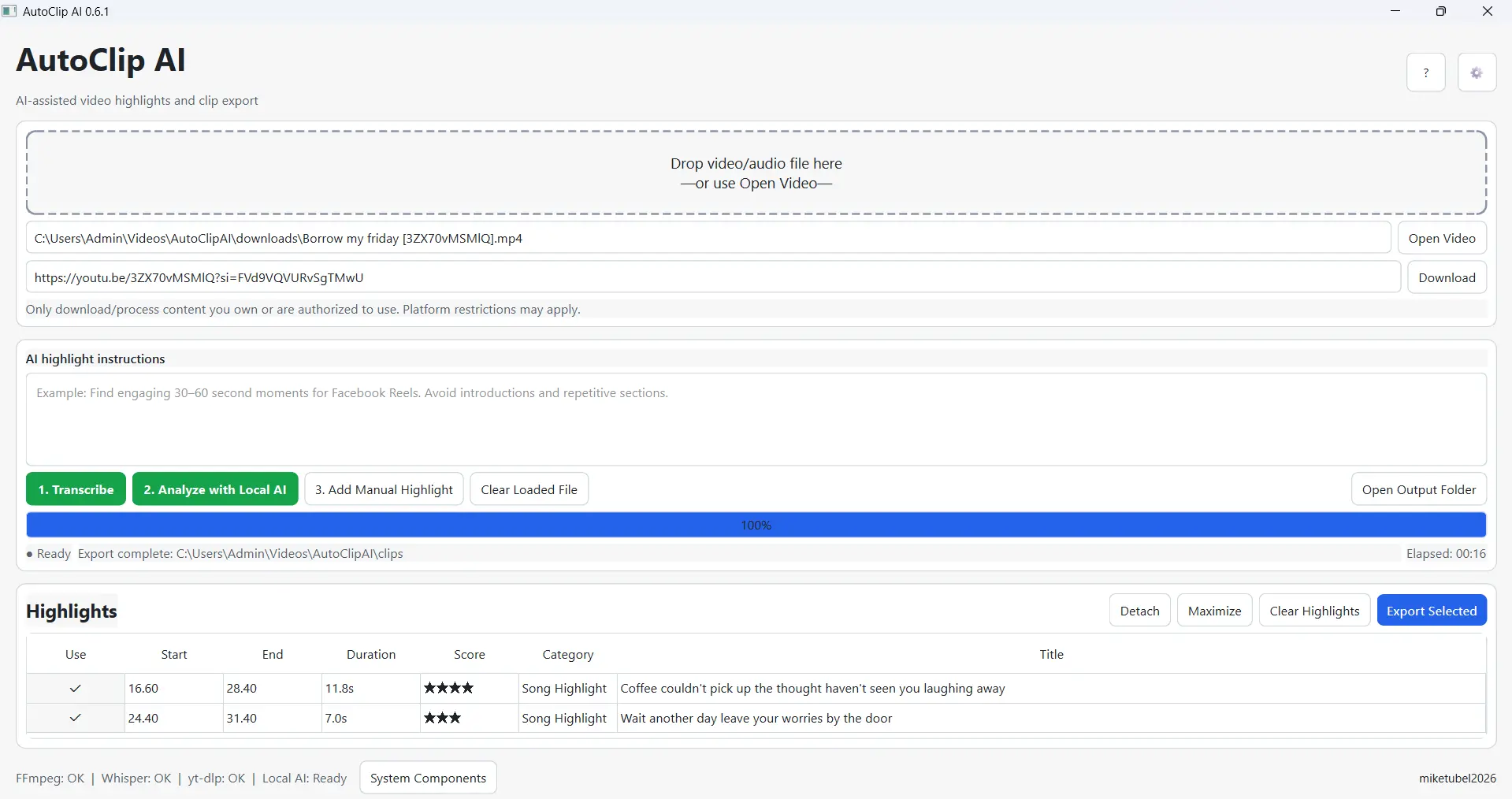Select the start time 16.60 cell

pyautogui.click(x=174, y=689)
